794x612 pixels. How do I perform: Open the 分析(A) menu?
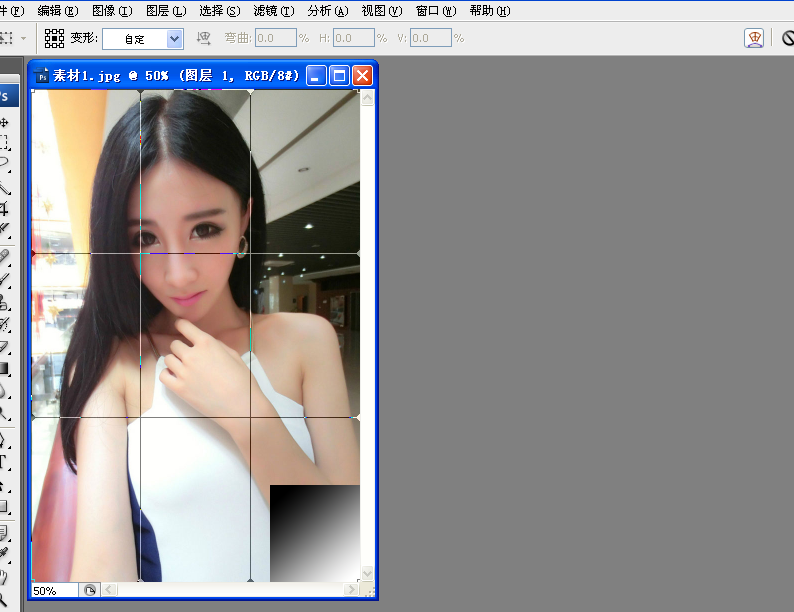coord(328,11)
